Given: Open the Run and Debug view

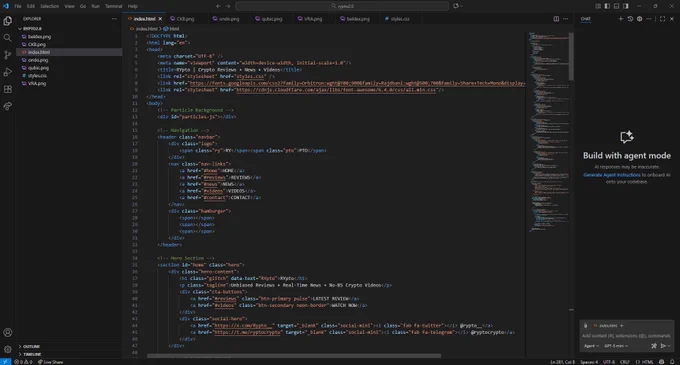Looking at the screenshot, I should (x=7, y=72).
